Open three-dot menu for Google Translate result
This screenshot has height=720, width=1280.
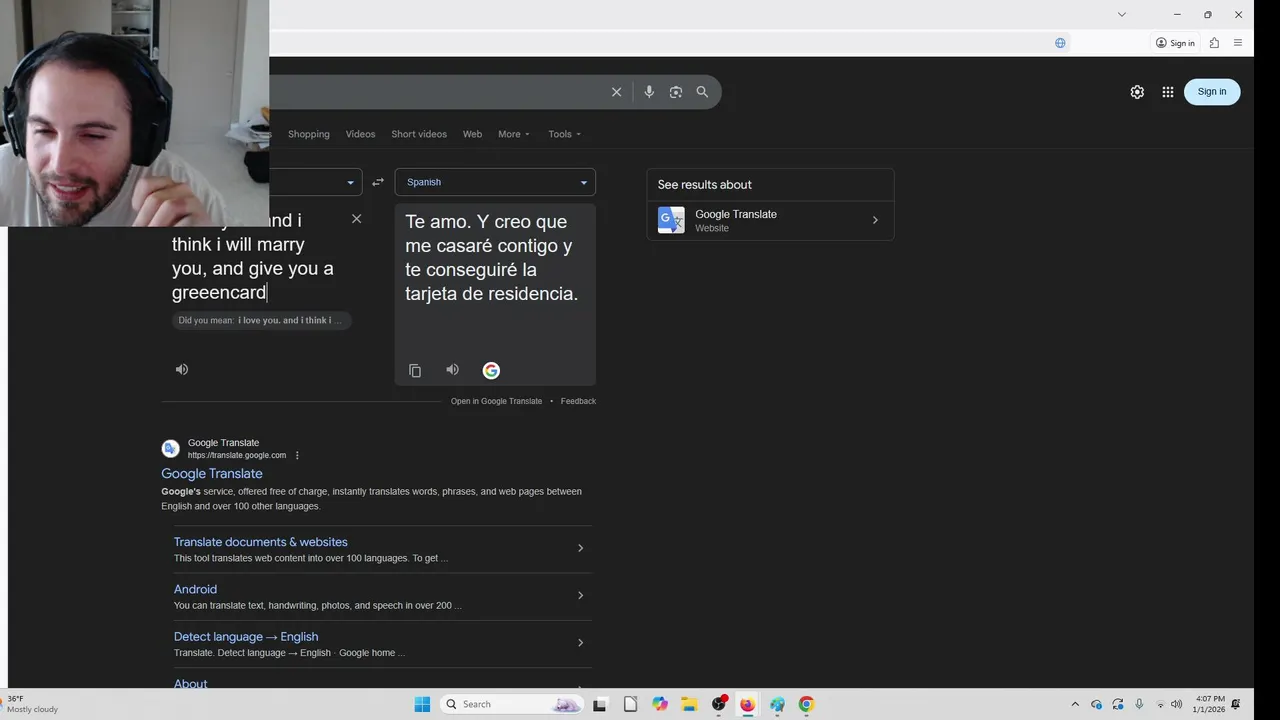pyautogui.click(x=297, y=455)
